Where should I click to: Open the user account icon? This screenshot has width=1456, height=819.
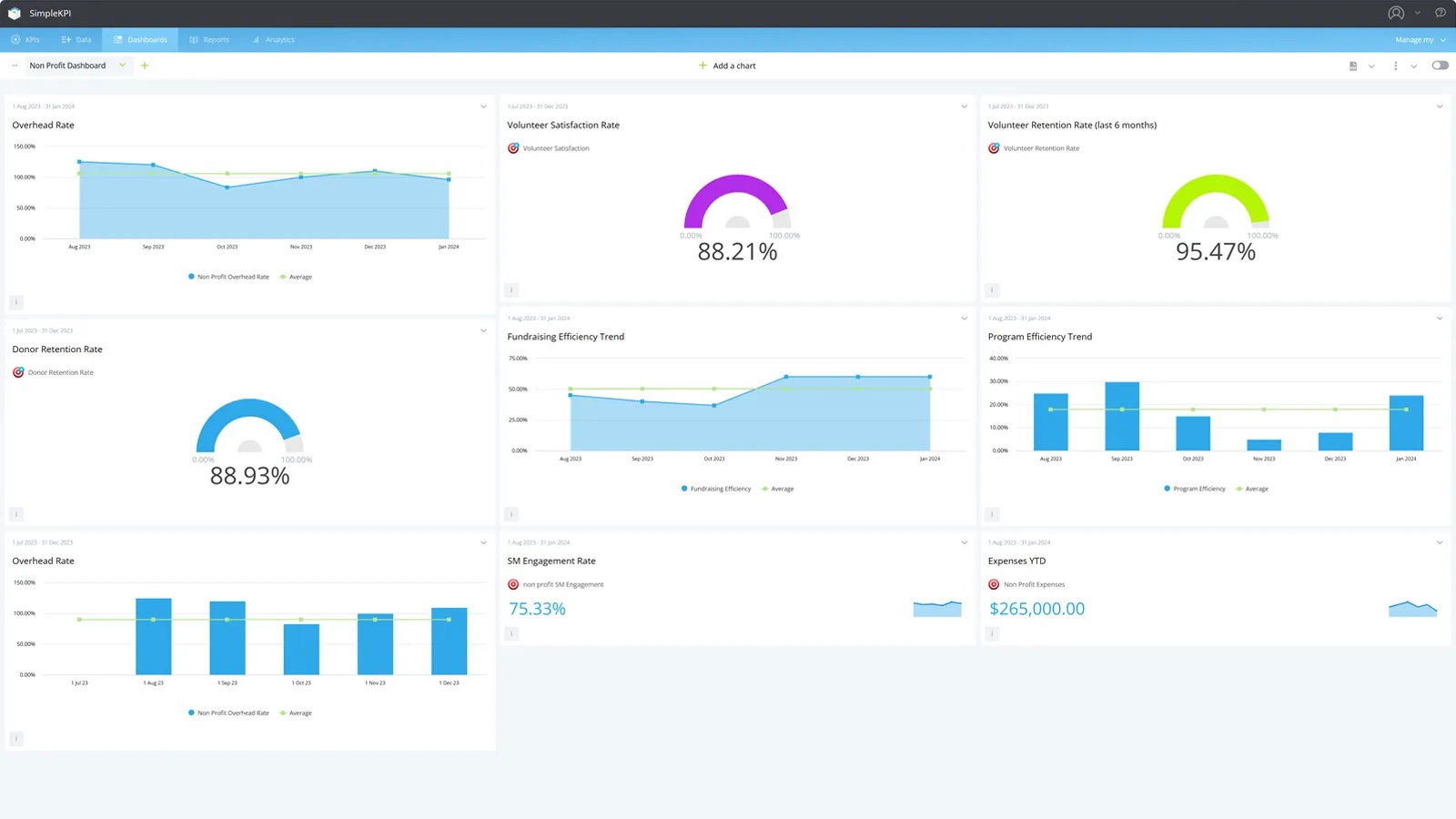[x=1395, y=13]
